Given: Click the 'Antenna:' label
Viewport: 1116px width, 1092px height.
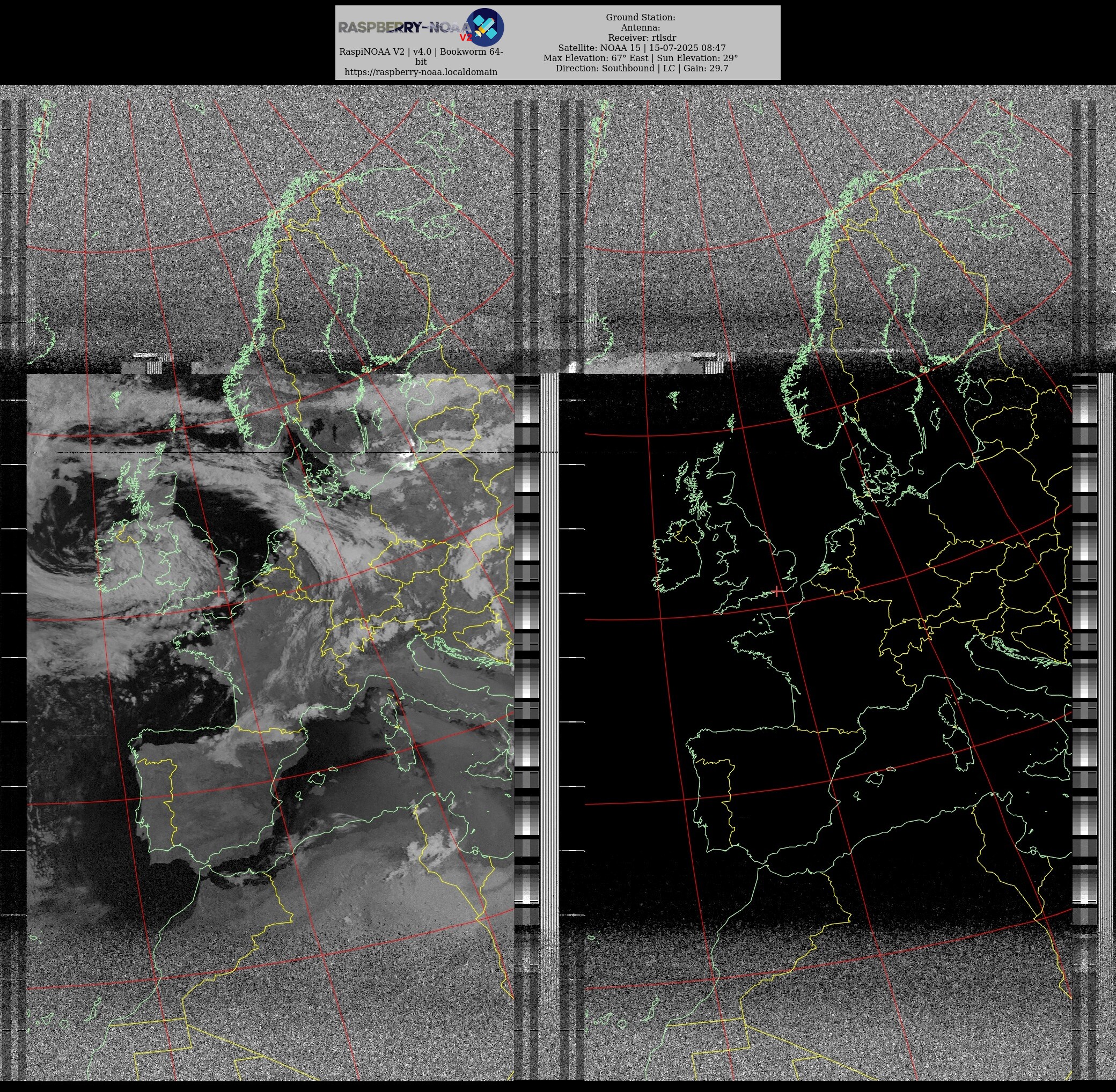Looking at the screenshot, I should click(x=640, y=27).
